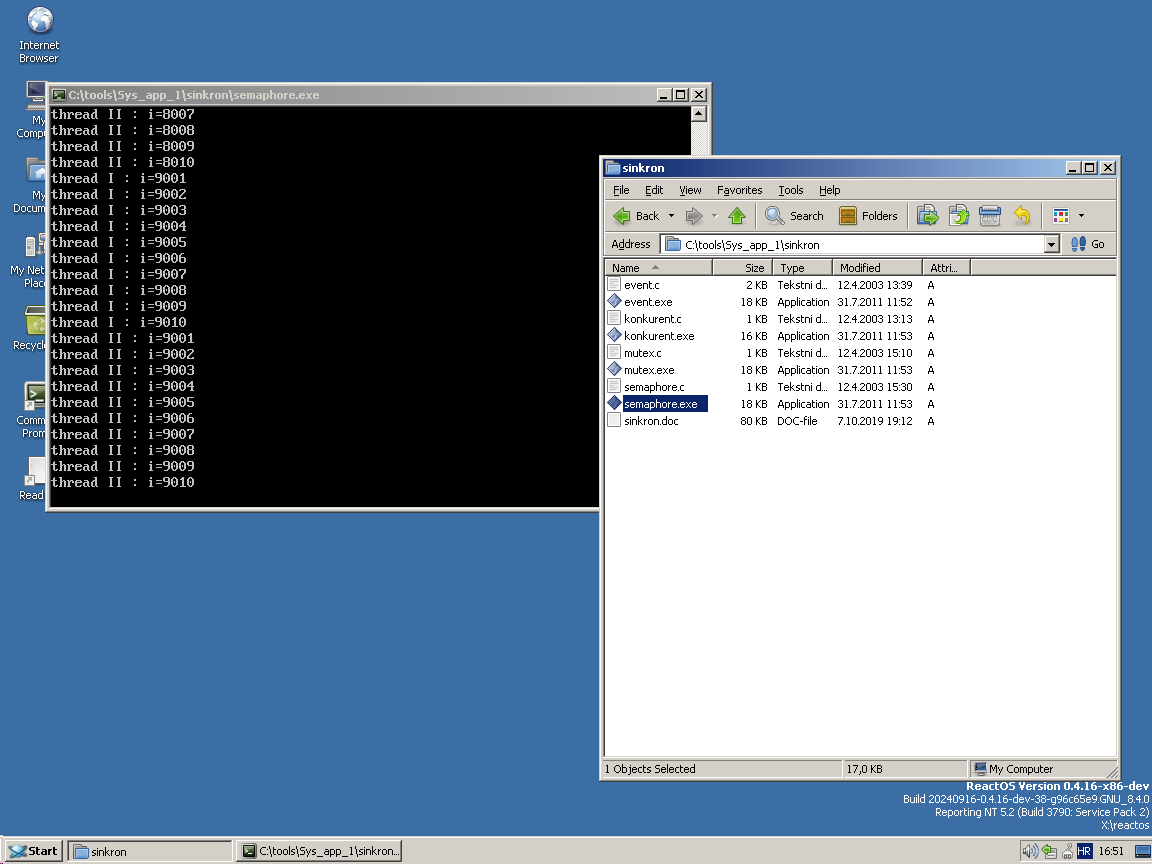Image resolution: width=1152 pixels, height=864 pixels.
Task: Click the Go button
Action: (1088, 244)
